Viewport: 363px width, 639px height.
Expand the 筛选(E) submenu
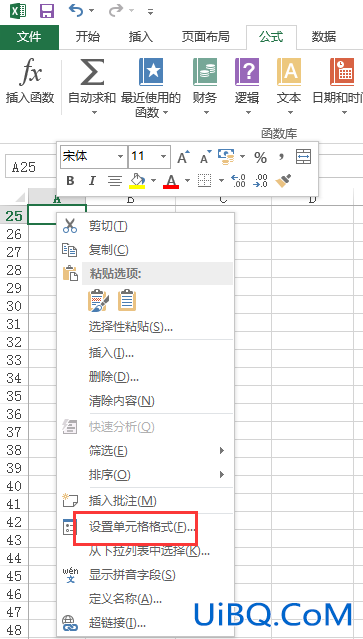pos(145,451)
